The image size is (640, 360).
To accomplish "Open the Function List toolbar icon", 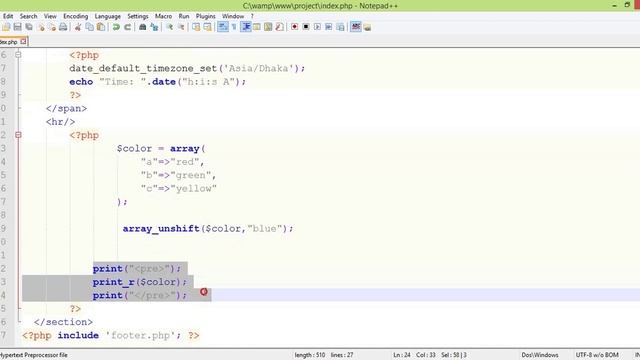I will pos(280,27).
